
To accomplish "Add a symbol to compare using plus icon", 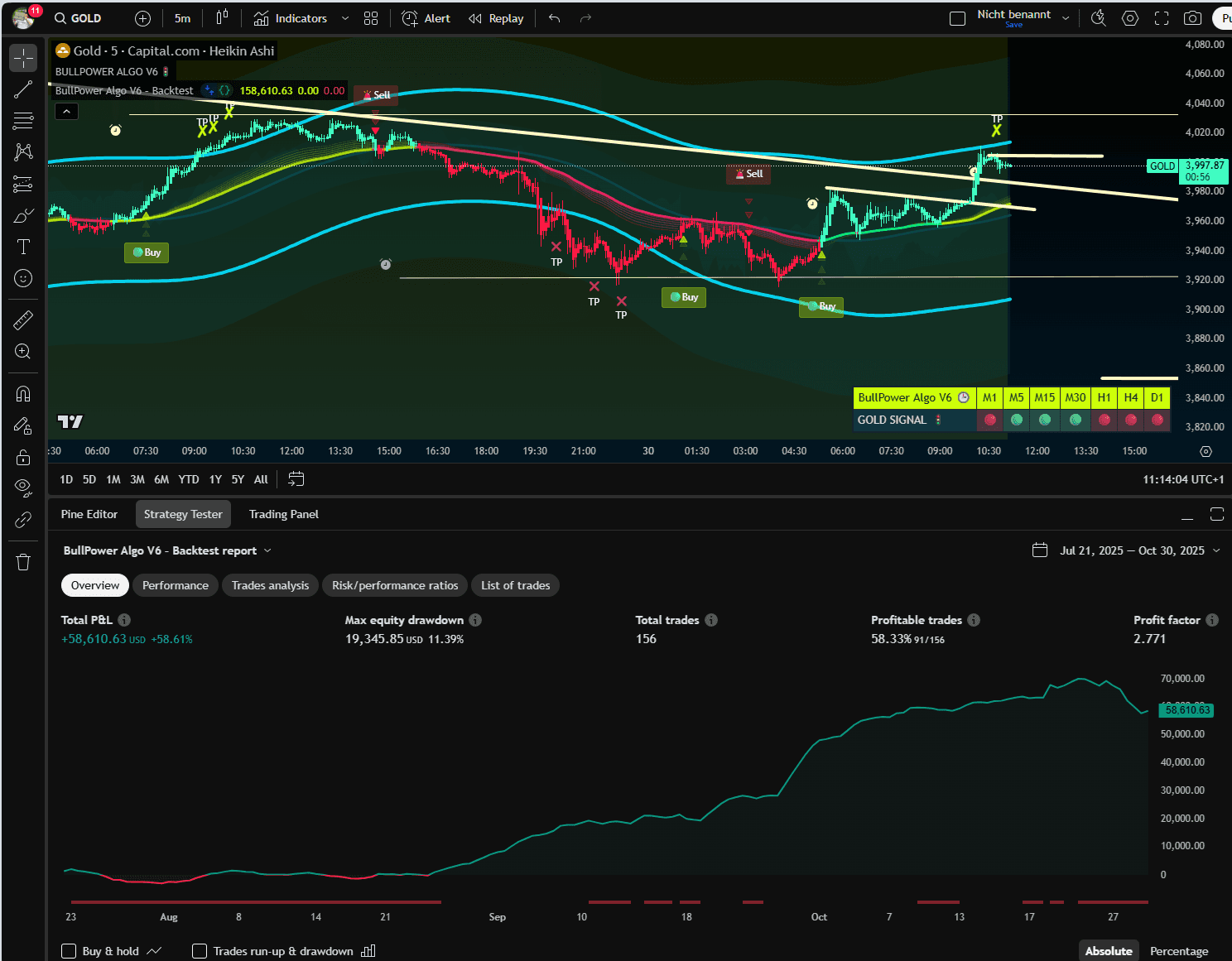I will (142, 18).
